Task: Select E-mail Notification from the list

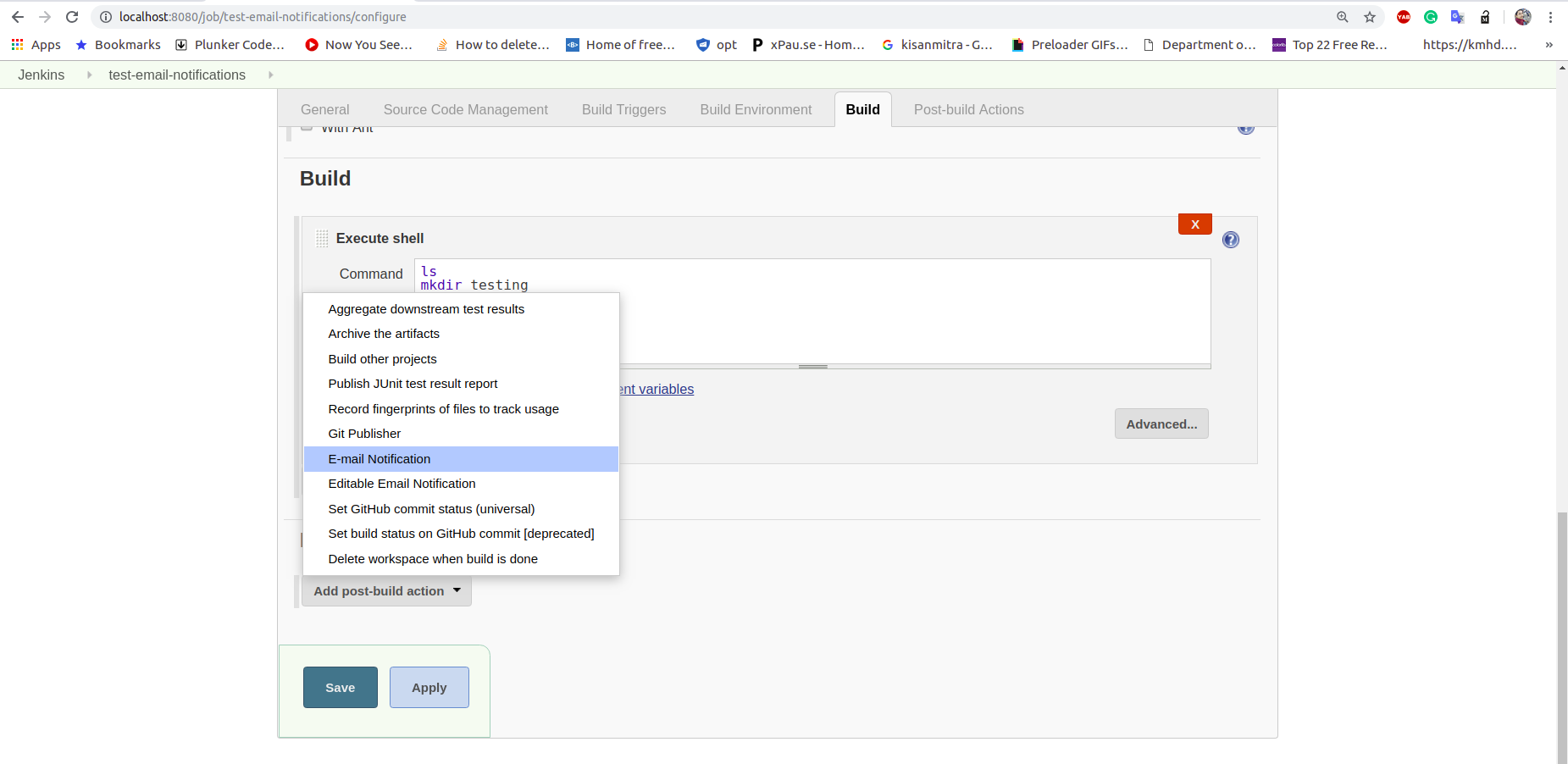Action: coord(379,458)
